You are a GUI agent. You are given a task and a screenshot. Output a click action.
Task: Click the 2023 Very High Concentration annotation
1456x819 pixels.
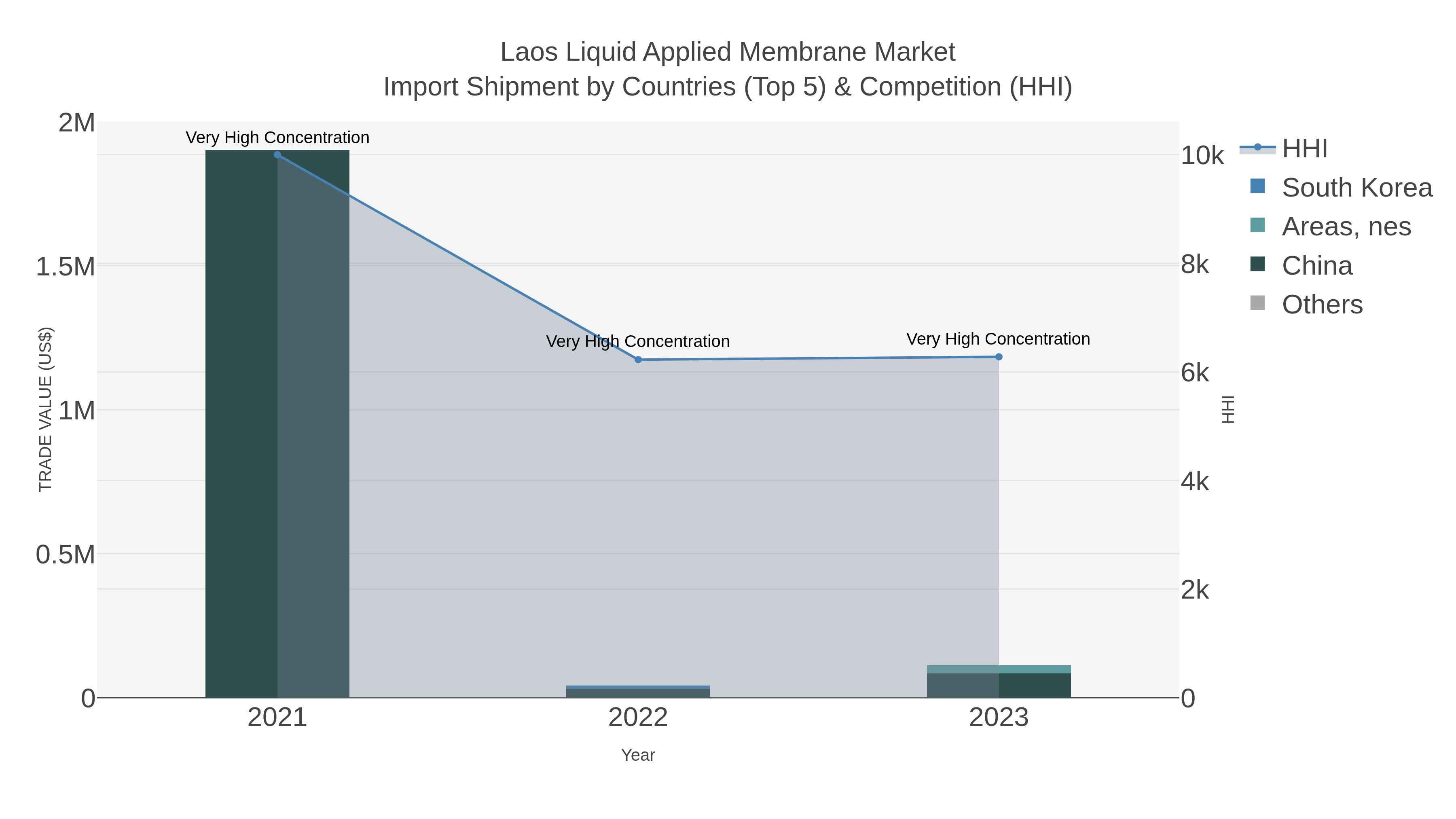[999, 339]
